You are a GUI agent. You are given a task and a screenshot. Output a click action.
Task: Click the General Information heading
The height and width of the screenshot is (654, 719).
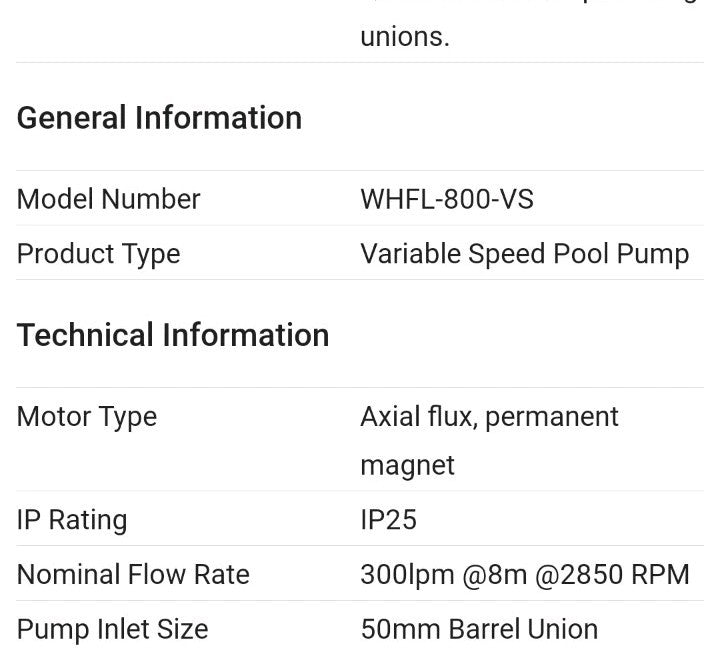click(159, 118)
